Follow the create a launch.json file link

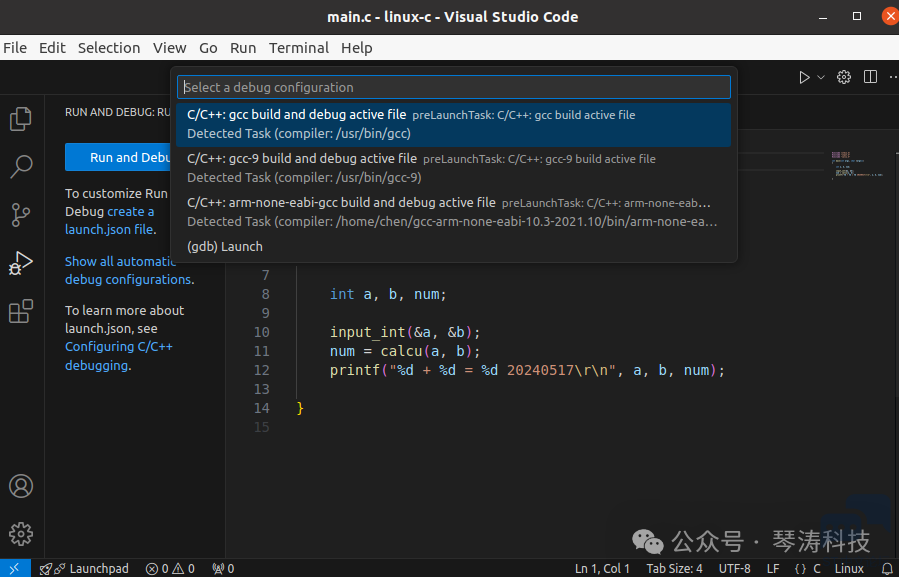pos(110,221)
